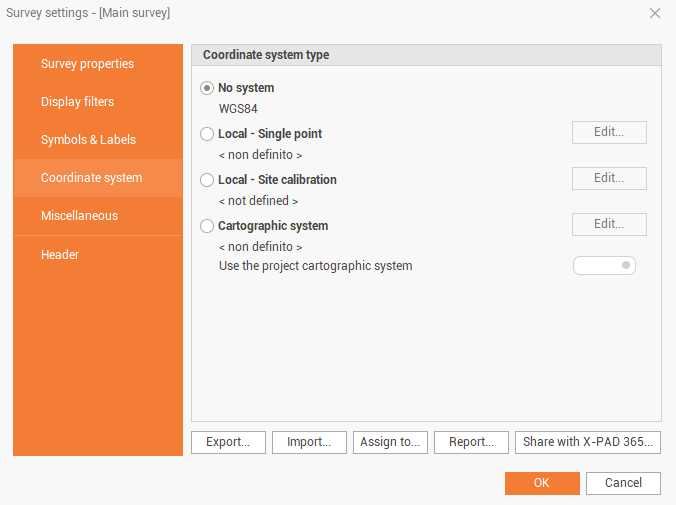676x505 pixels.
Task: Open the Assign to... dialog
Action: tap(390, 442)
